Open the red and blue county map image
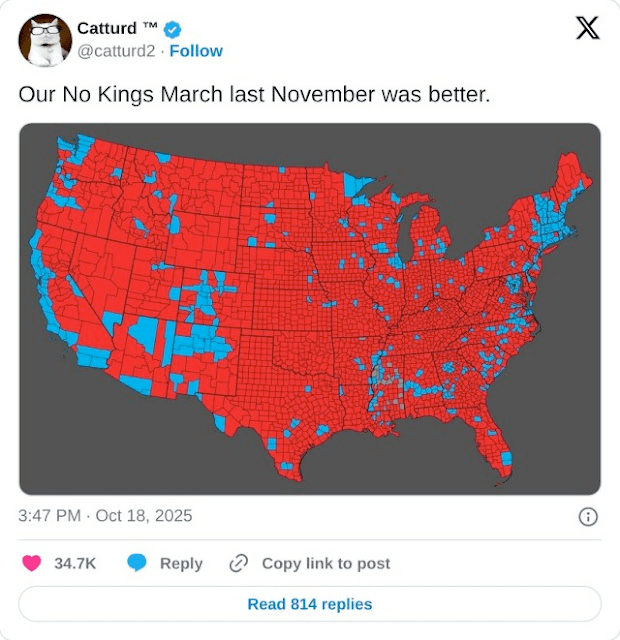620x640 pixels. point(310,308)
